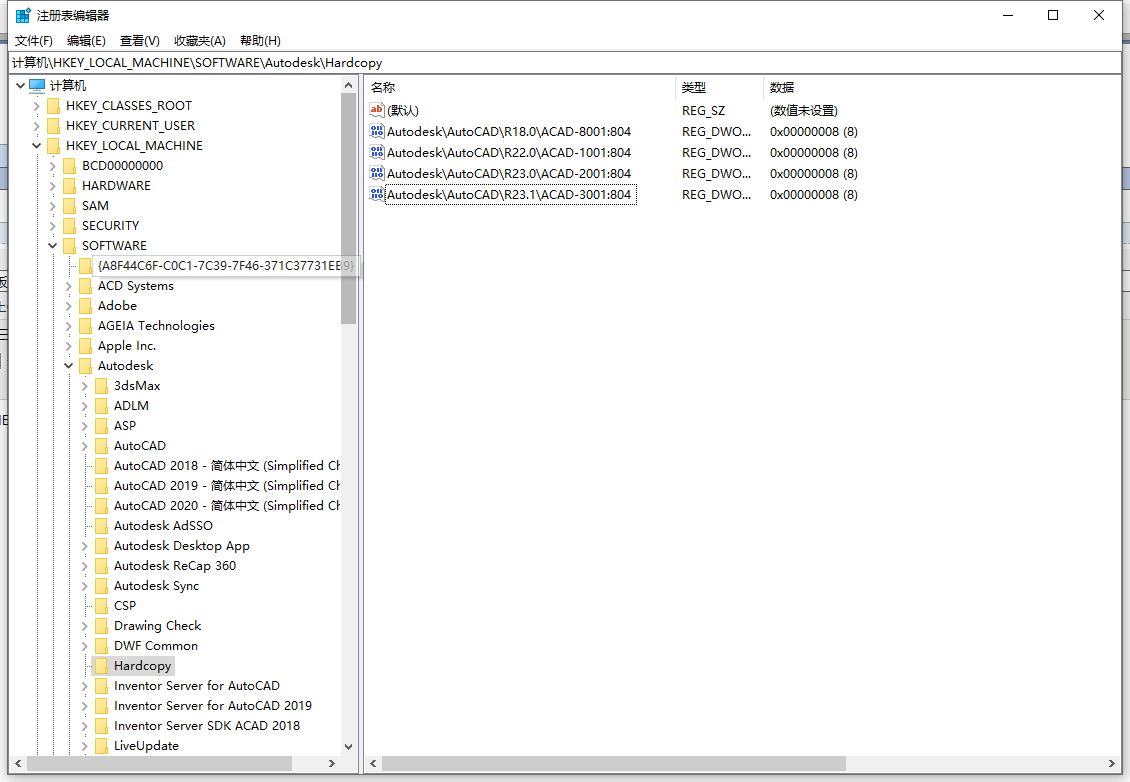Click the R22.0 ACAD-1001:804 DWORD icon

377,152
